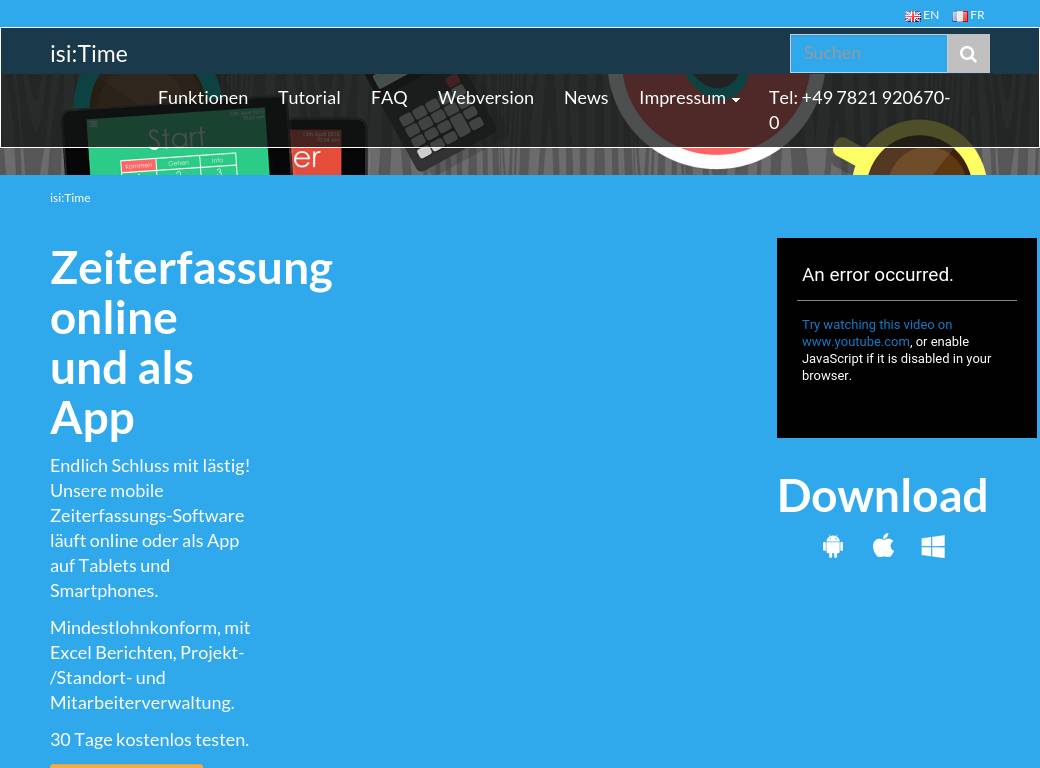This screenshot has width=1040, height=768.
Task: Click the Apple download icon
Action: point(883,546)
